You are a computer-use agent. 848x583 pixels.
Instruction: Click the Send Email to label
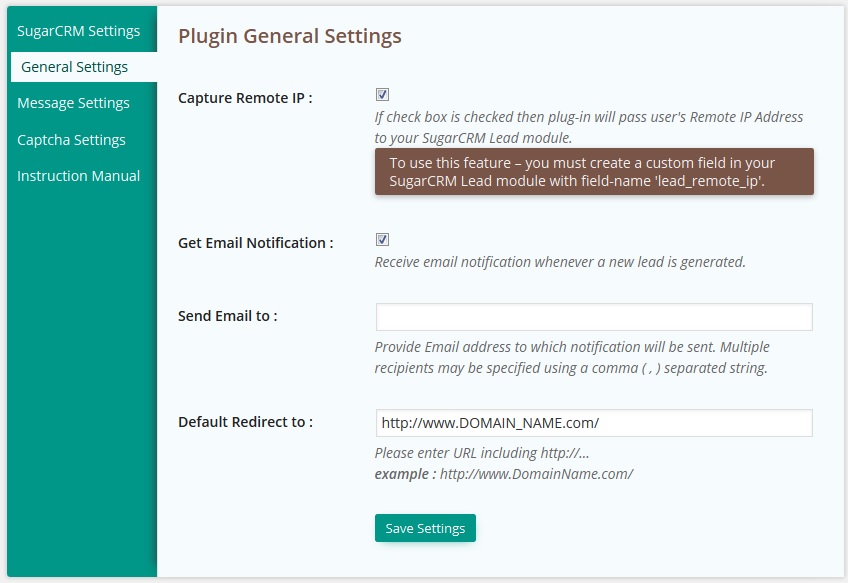pyautogui.click(x=228, y=316)
